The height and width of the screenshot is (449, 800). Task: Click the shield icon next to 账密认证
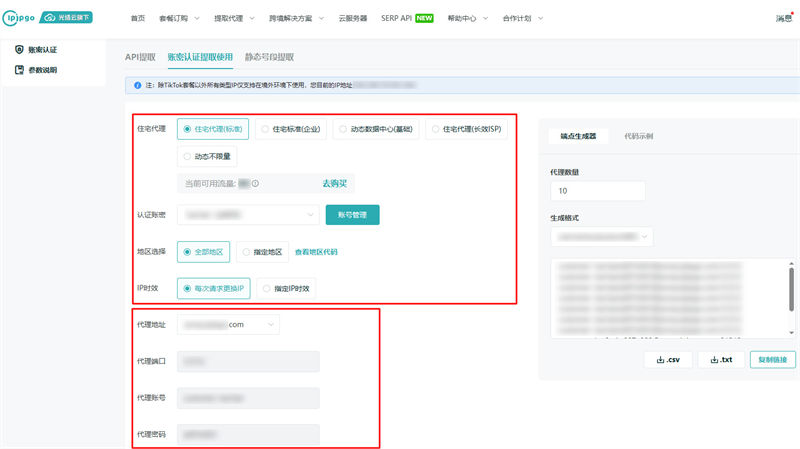click(x=19, y=49)
